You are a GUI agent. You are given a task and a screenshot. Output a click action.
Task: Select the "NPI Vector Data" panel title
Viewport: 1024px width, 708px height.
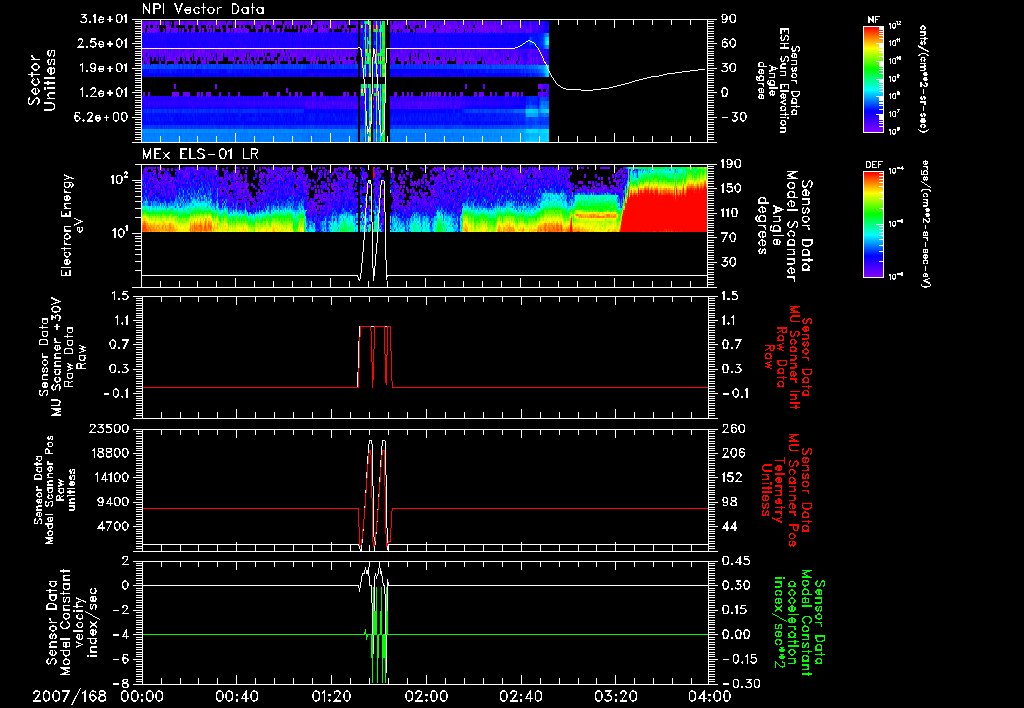click(x=203, y=9)
